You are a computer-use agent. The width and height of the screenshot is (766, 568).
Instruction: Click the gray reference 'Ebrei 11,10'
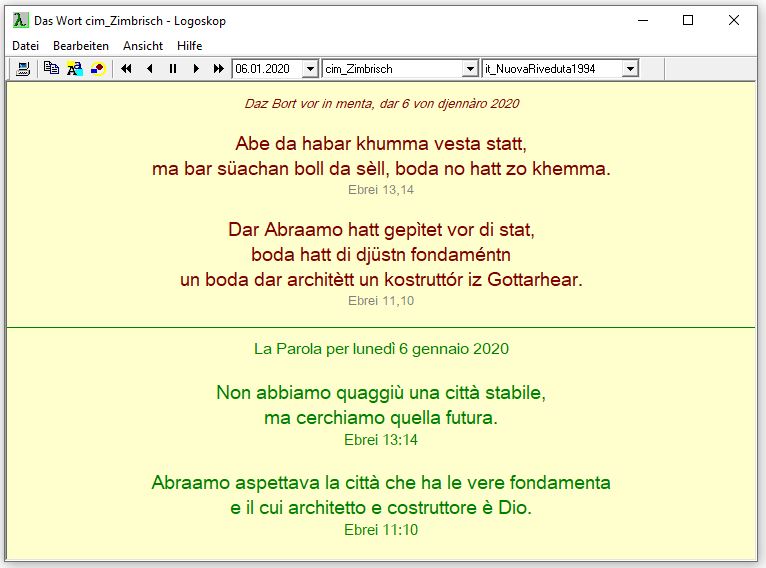tap(381, 300)
